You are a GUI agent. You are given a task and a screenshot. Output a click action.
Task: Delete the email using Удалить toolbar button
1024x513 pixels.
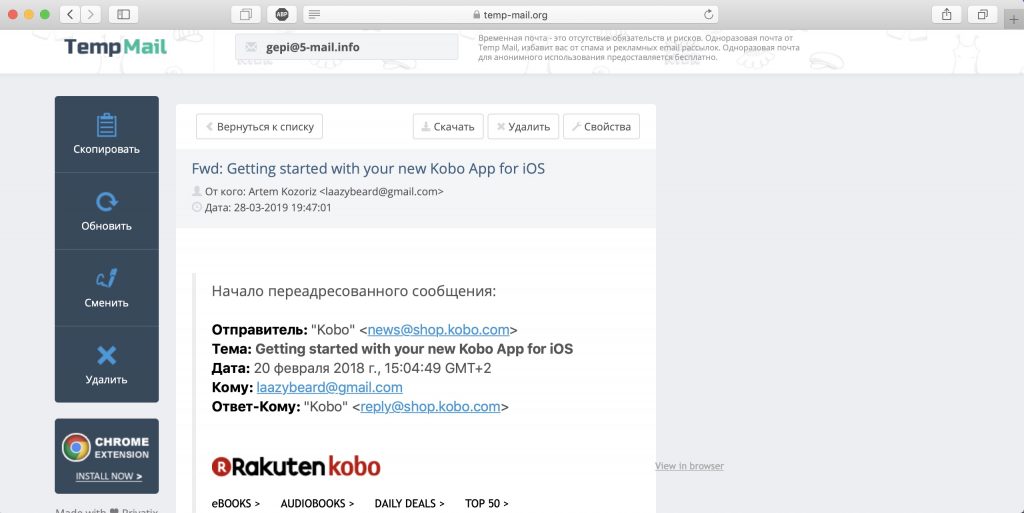[x=523, y=127]
